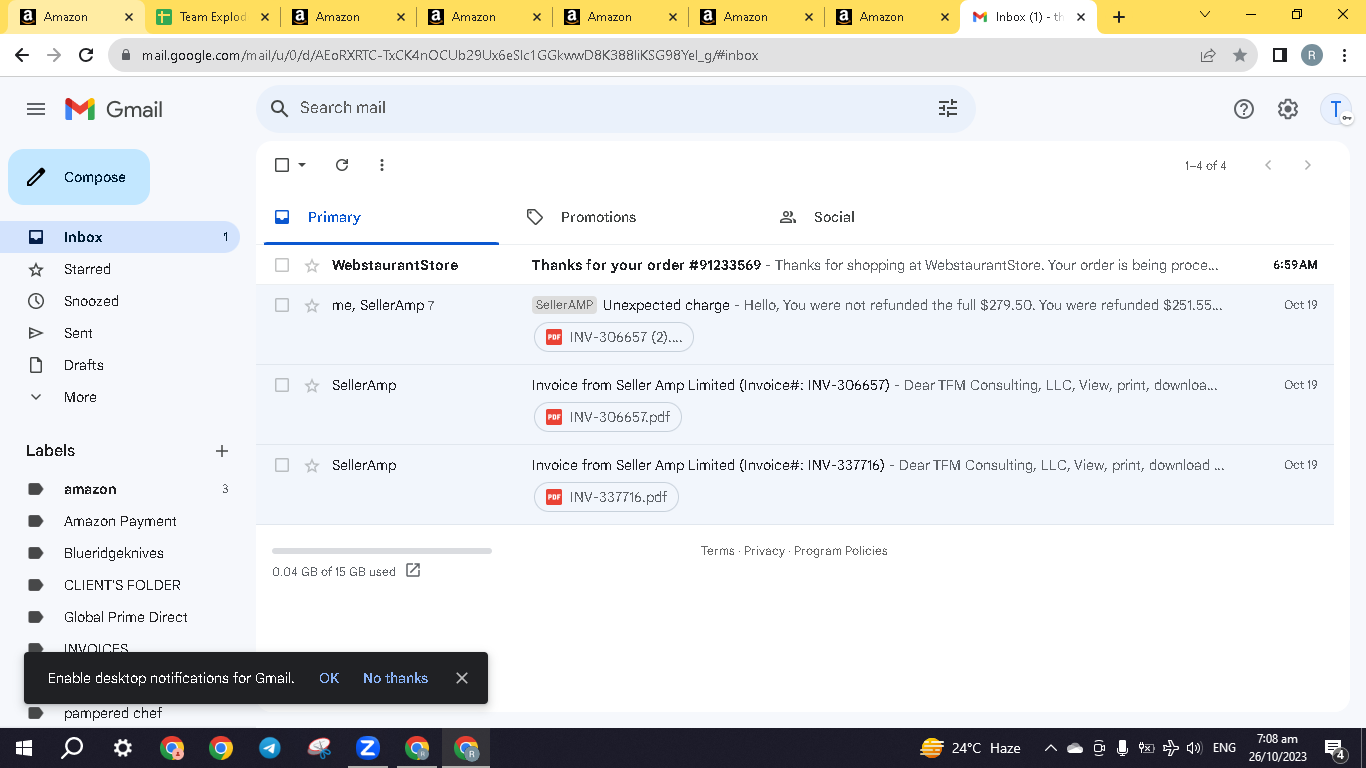The height and width of the screenshot is (768, 1366).
Task: Open the Unexpected charge email subject
Action: tap(666, 305)
